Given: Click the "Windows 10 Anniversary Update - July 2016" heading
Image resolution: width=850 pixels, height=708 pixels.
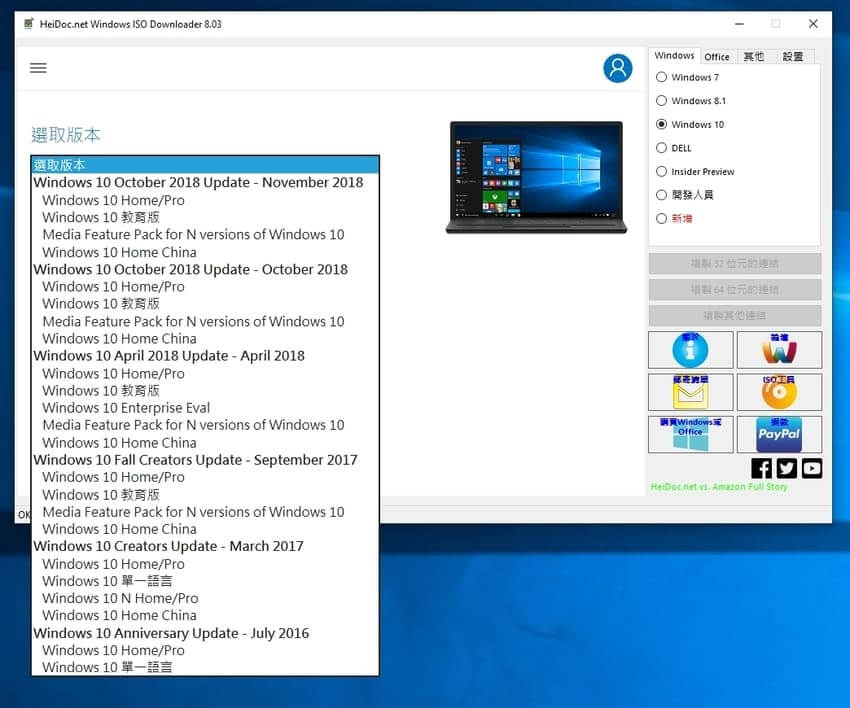Looking at the screenshot, I should pyautogui.click(x=205, y=633).
